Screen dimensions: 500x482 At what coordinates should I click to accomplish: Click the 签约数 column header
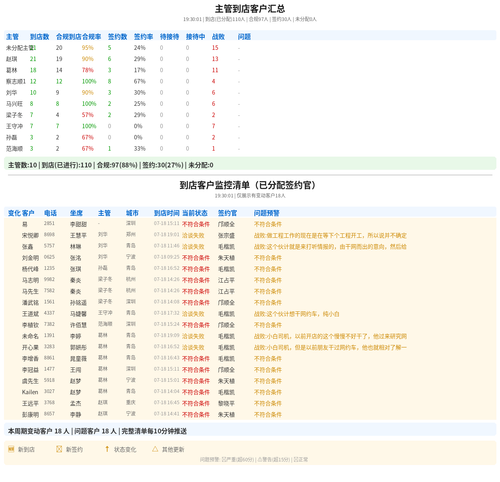pos(117,37)
